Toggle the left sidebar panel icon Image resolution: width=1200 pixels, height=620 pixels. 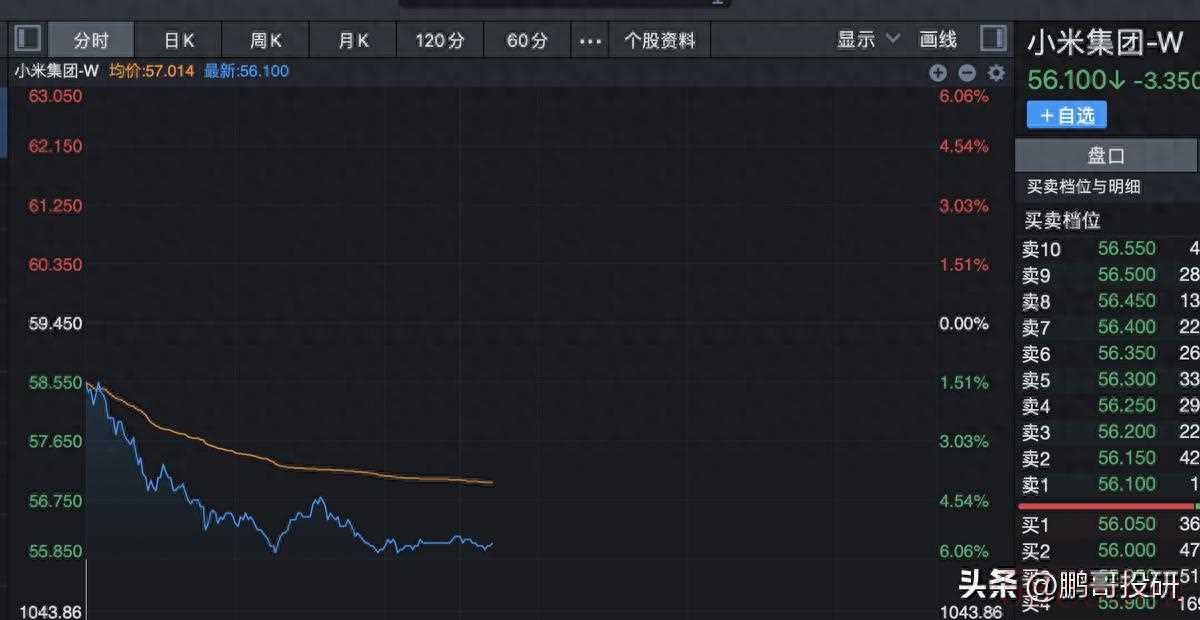[28, 39]
